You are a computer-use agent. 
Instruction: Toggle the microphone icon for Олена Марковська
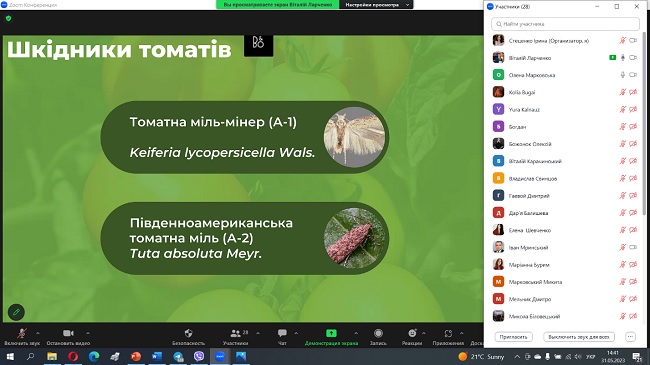pyautogui.click(x=622, y=75)
